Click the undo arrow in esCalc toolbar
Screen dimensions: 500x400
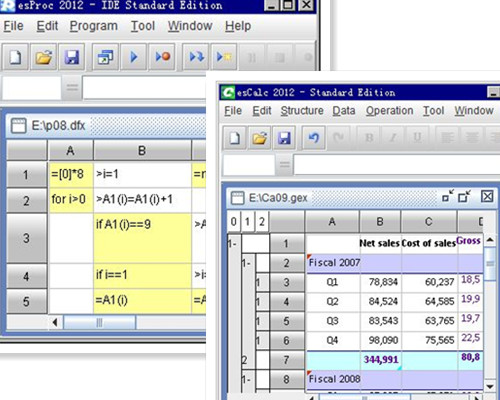pyautogui.click(x=313, y=137)
